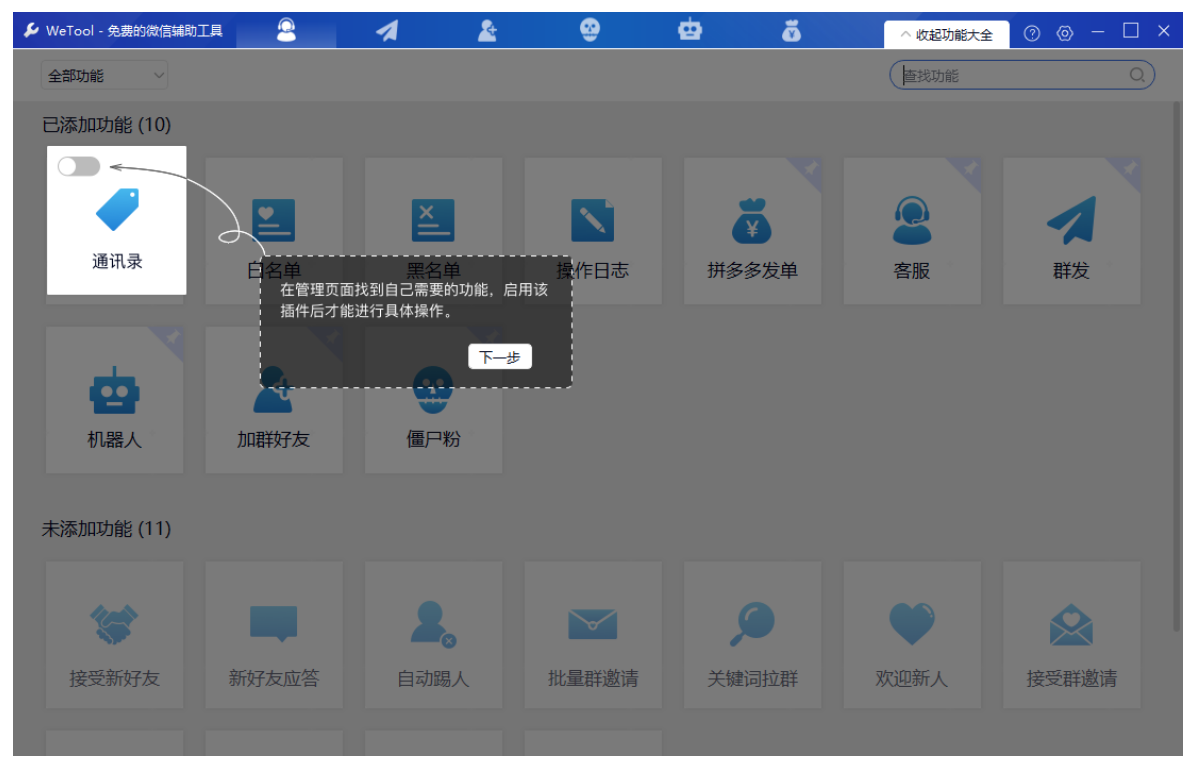The height and width of the screenshot is (784, 1204).
Task: Toggle the 通讯录 plugin switch
Action: (79, 166)
